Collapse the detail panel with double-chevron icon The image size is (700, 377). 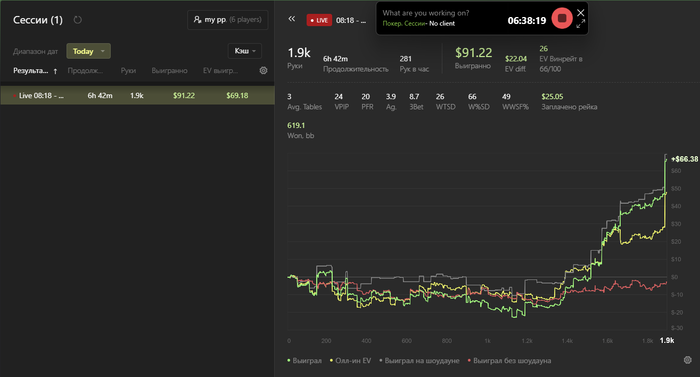pos(292,19)
